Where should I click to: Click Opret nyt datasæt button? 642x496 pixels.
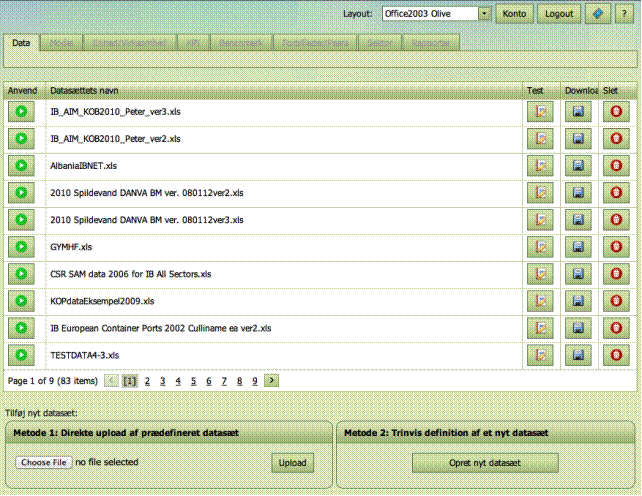click(x=485, y=463)
